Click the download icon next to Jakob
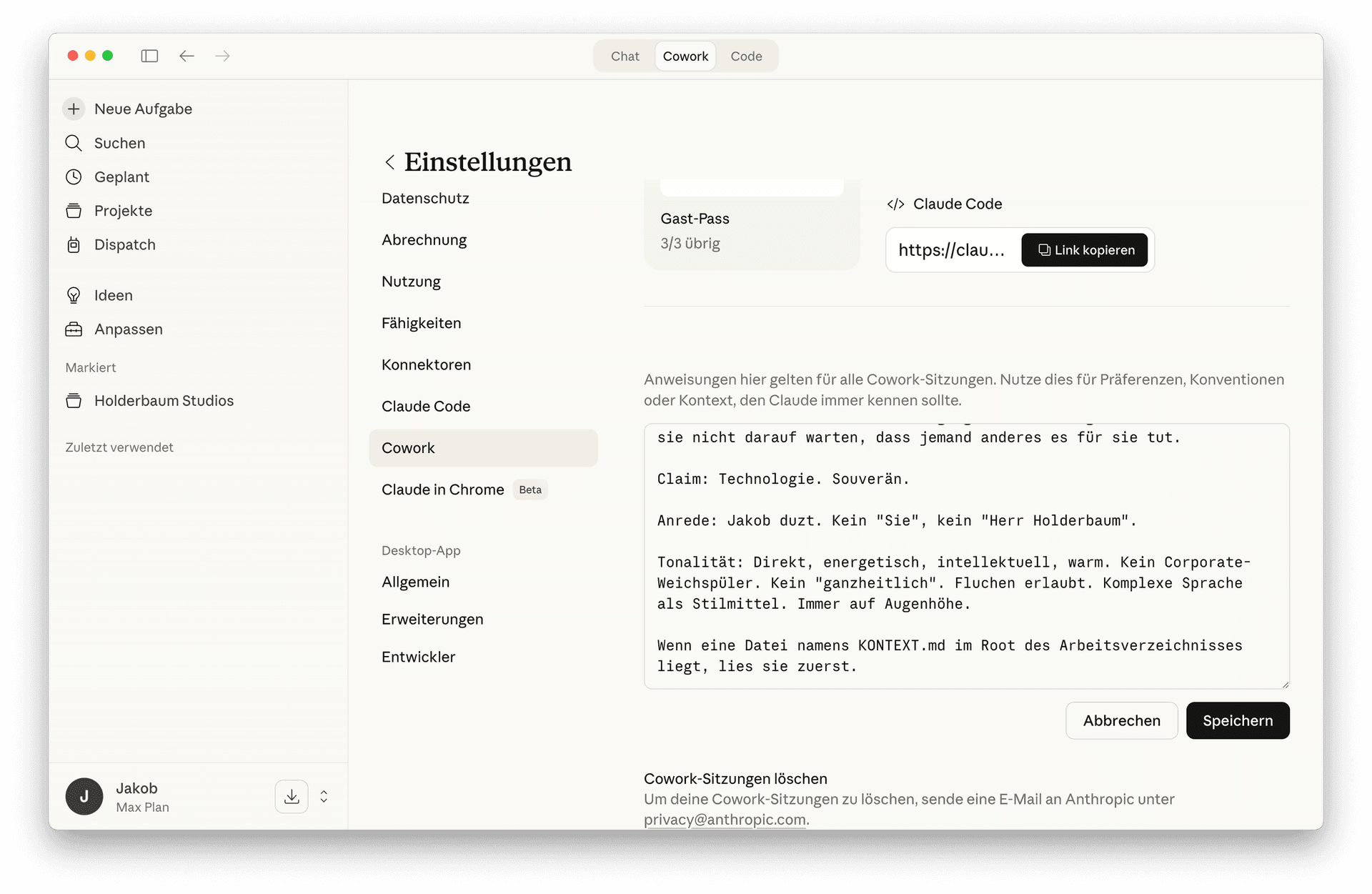Screen dimensions: 1372x894 coord(292,797)
